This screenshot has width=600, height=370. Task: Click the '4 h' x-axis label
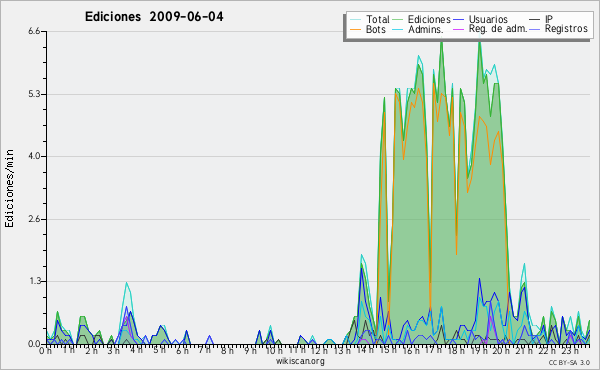pos(136,351)
